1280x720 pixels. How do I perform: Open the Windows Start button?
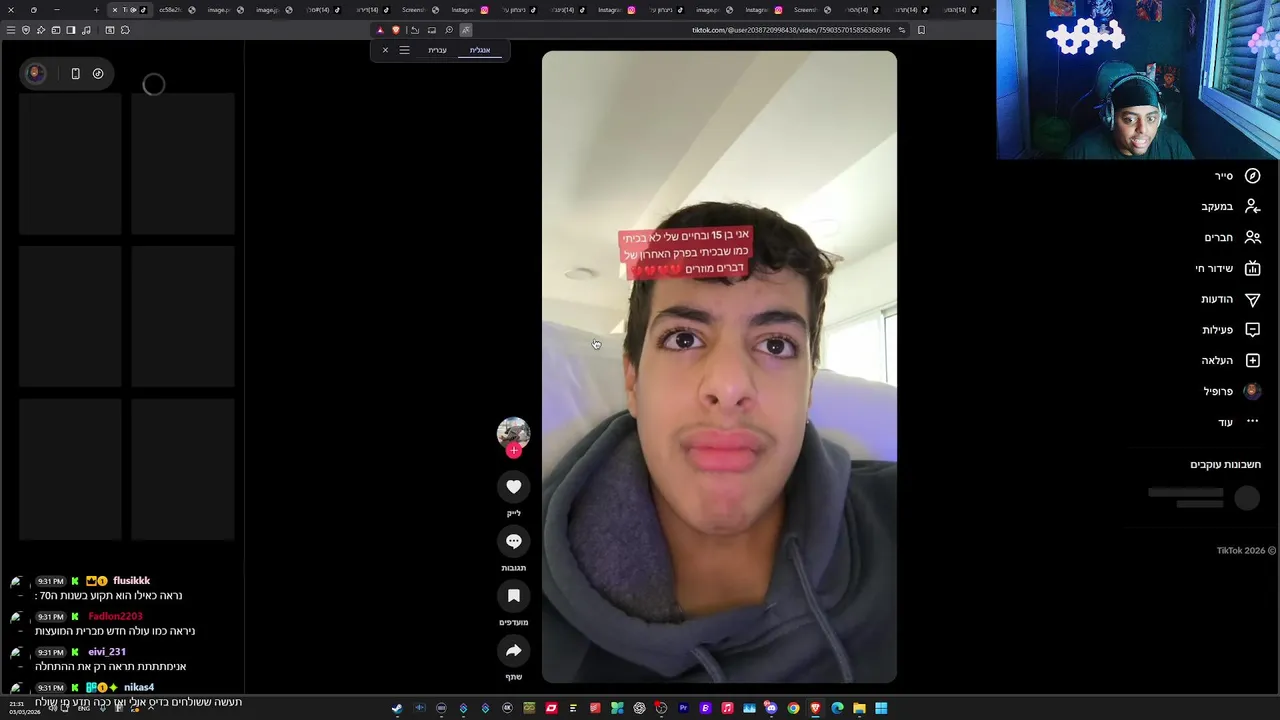click(x=881, y=708)
